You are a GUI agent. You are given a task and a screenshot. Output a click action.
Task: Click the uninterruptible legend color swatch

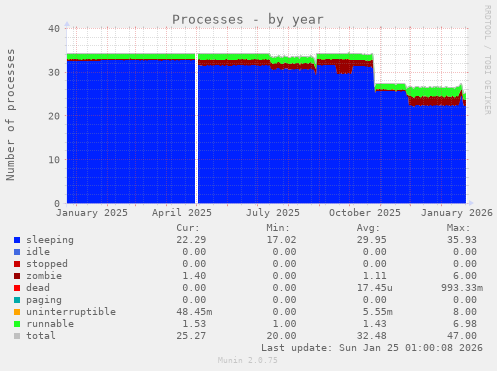pyautogui.click(x=17, y=312)
